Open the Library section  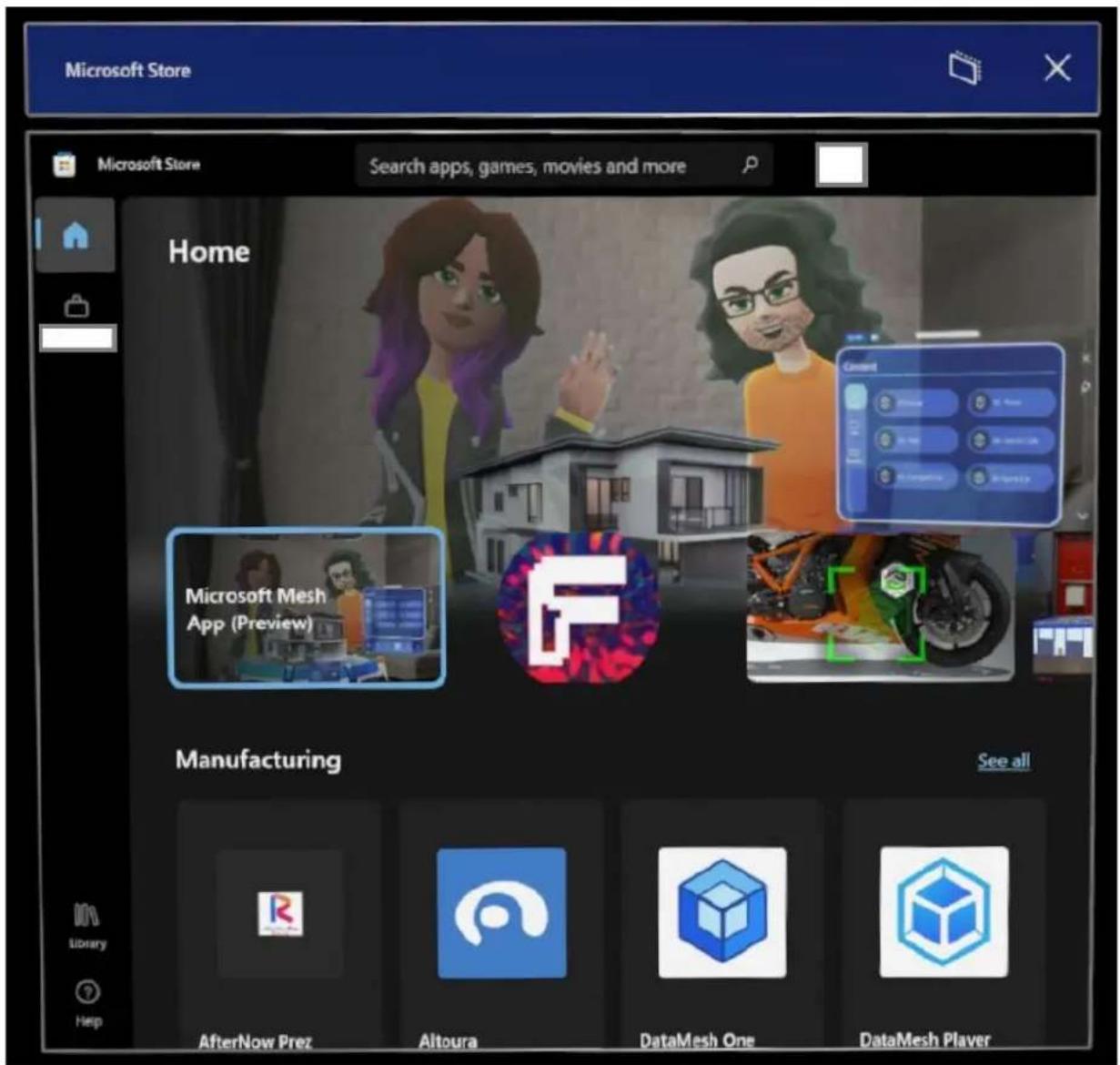87,925
